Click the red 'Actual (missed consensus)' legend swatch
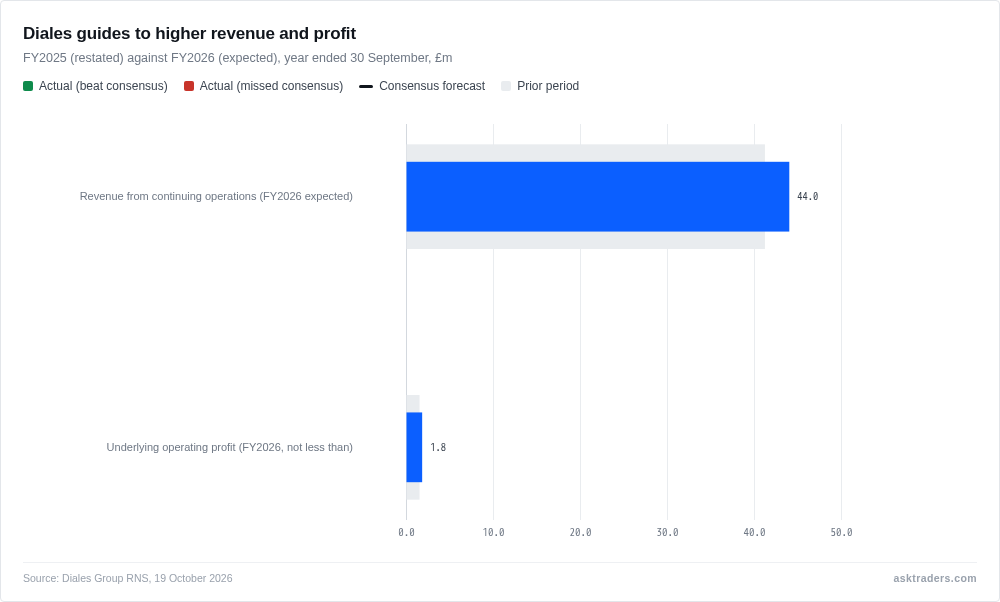Viewport: 1000px width, 602px height. click(x=189, y=86)
